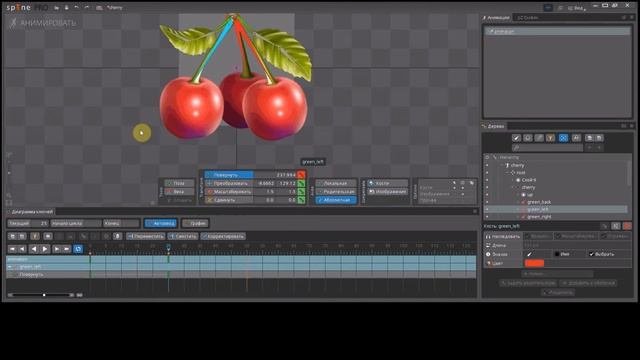The height and width of the screenshot is (360, 640).
Task: Play animation backward
Action: (x=34, y=249)
